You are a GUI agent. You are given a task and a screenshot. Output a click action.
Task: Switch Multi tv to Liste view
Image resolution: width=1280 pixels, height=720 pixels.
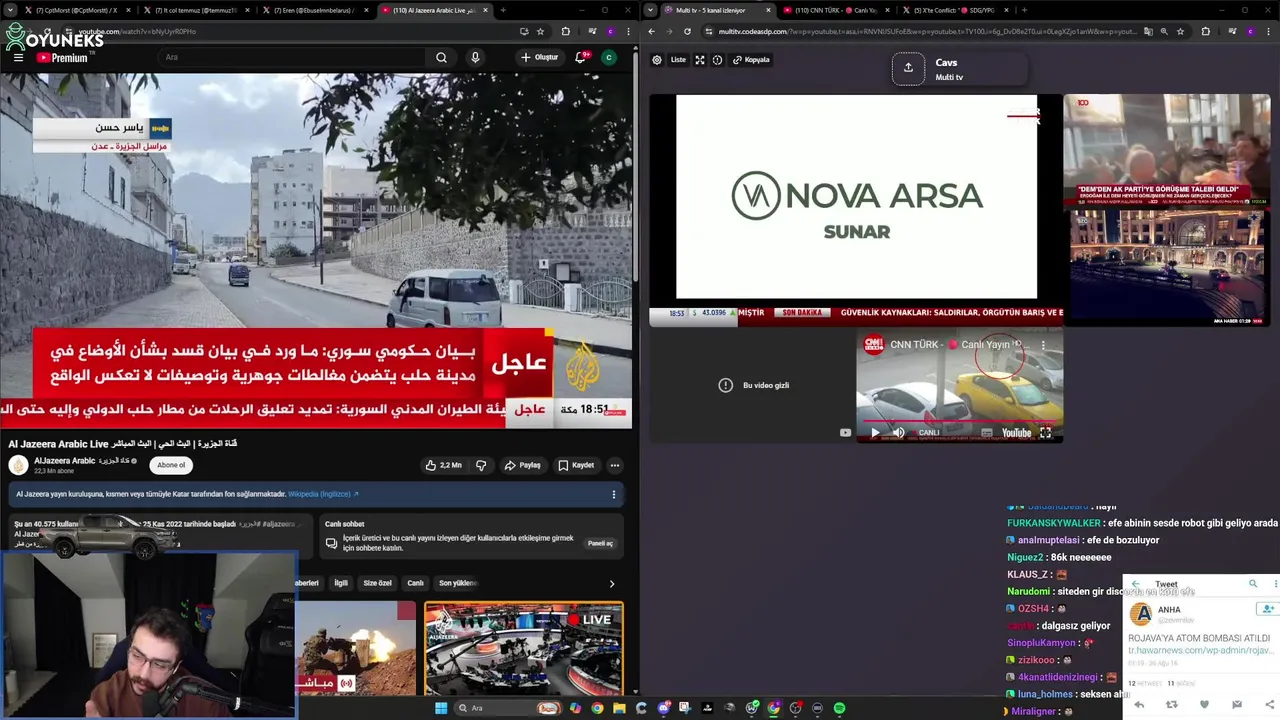point(678,60)
